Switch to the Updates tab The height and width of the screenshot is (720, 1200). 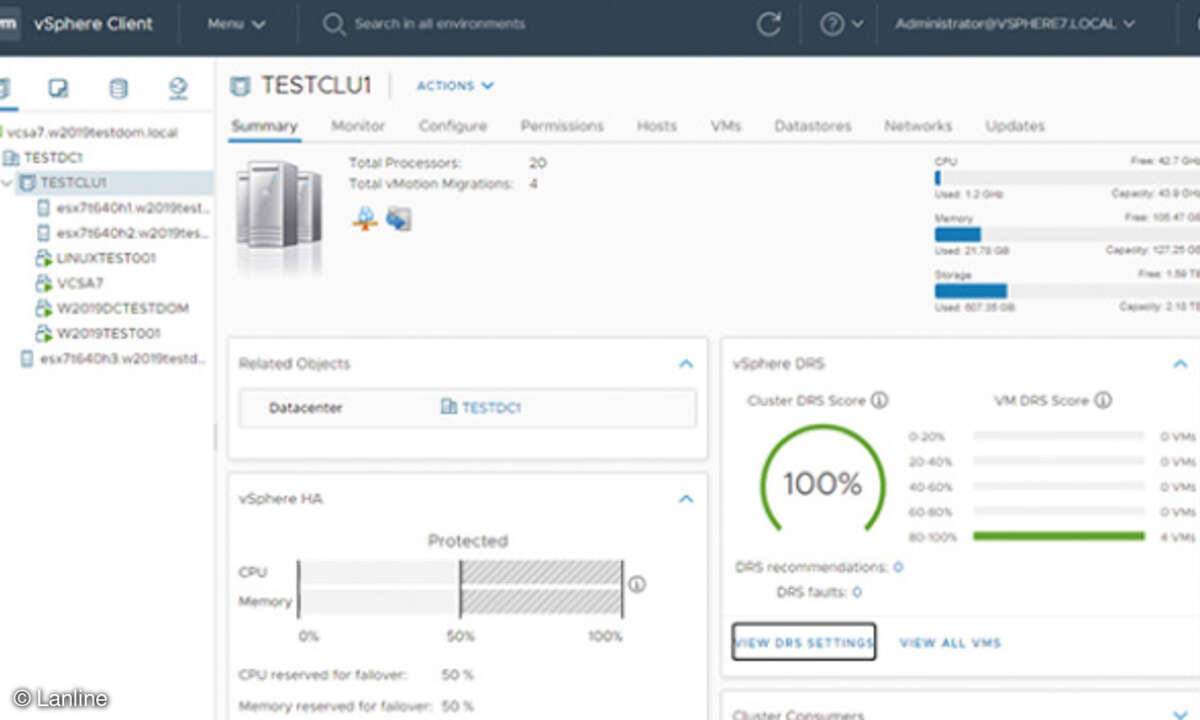[1015, 126]
